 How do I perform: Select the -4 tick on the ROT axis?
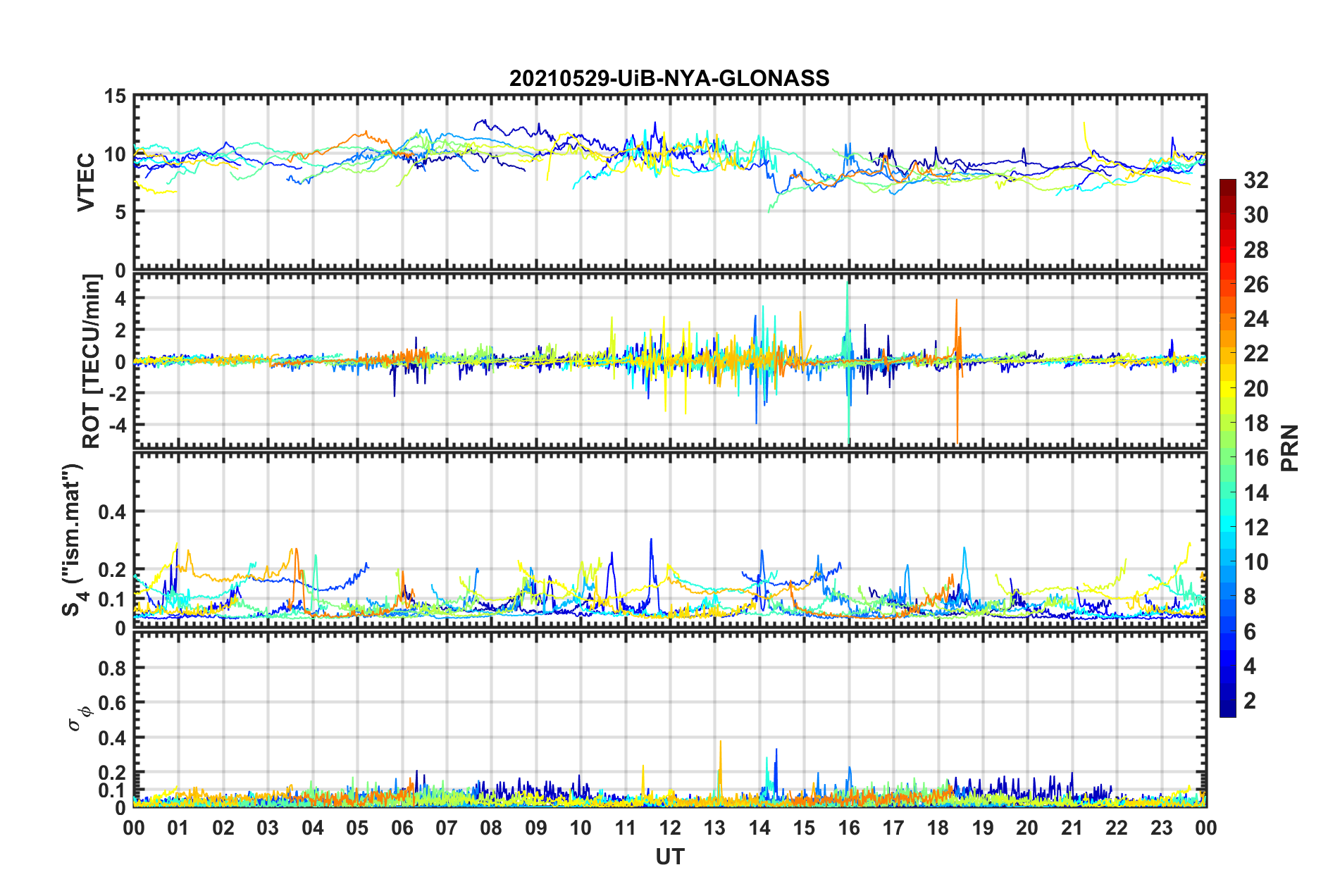(x=116, y=425)
